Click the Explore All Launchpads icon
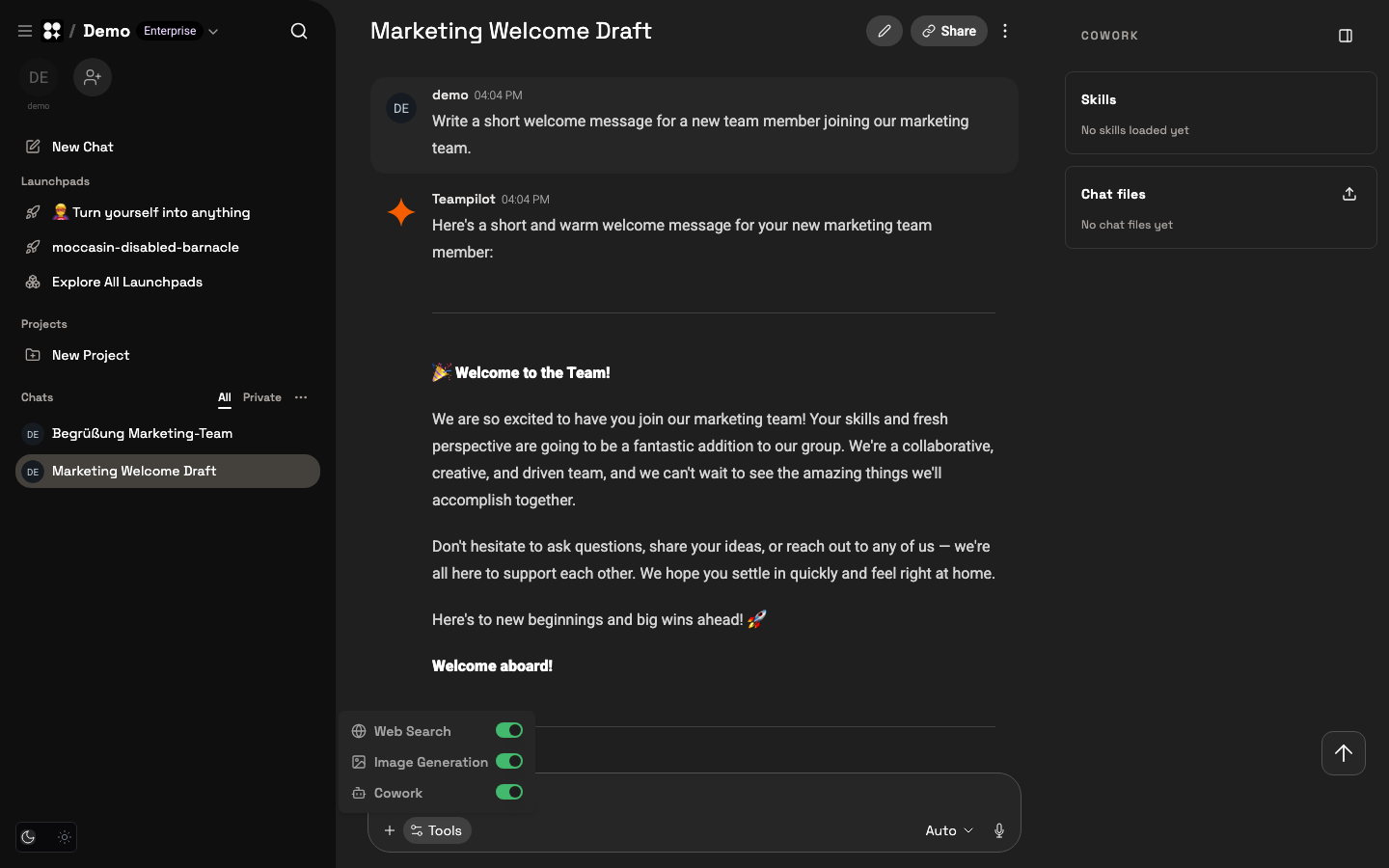 click(33, 282)
